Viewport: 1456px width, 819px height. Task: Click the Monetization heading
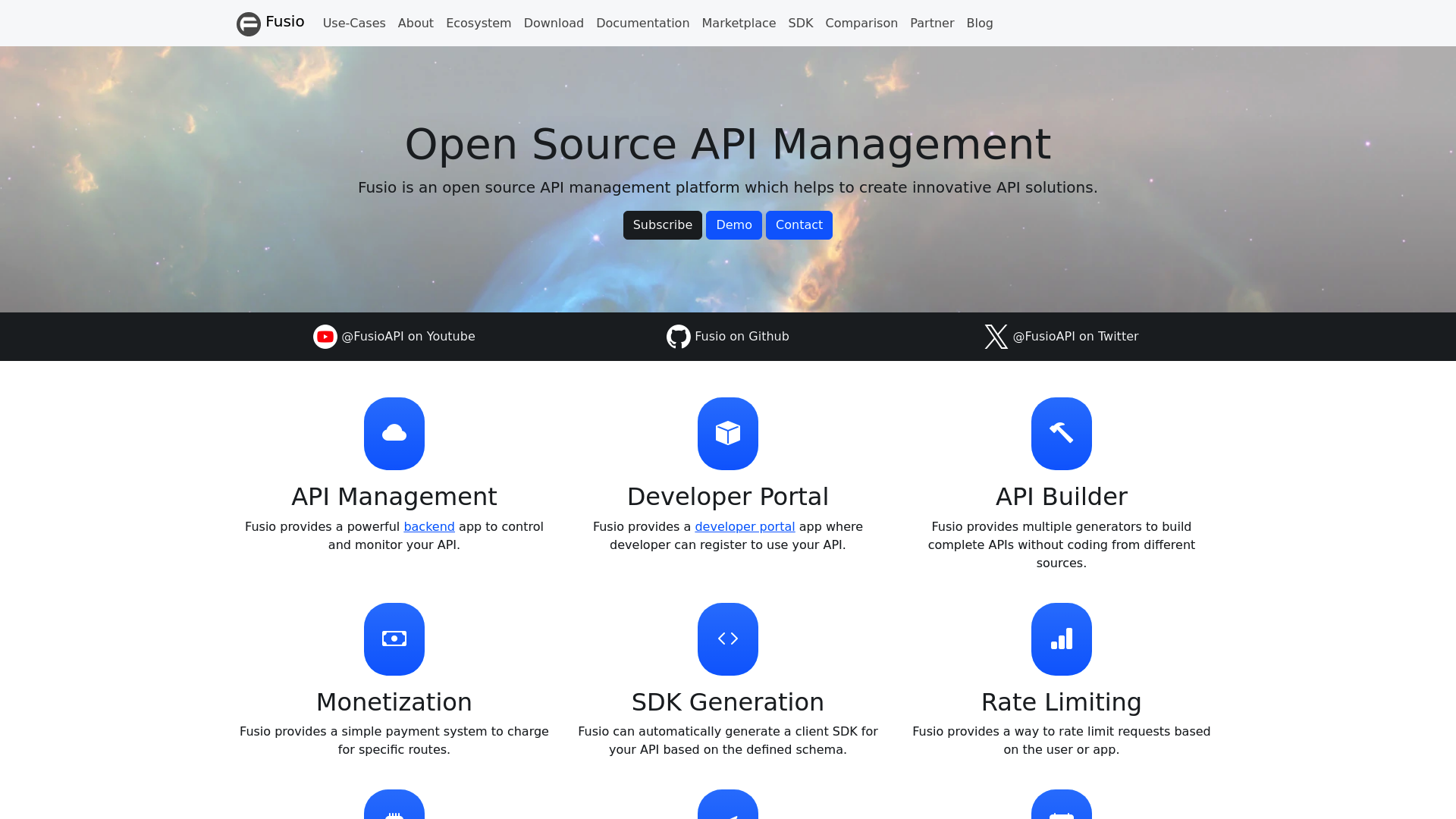pos(394,702)
